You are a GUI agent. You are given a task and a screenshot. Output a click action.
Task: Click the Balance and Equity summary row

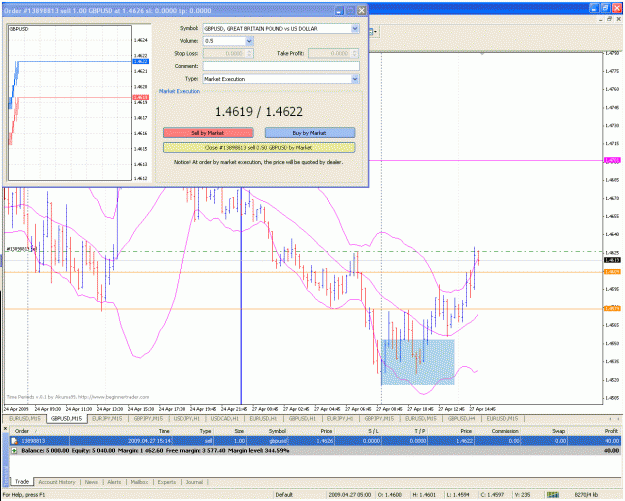pos(315,450)
